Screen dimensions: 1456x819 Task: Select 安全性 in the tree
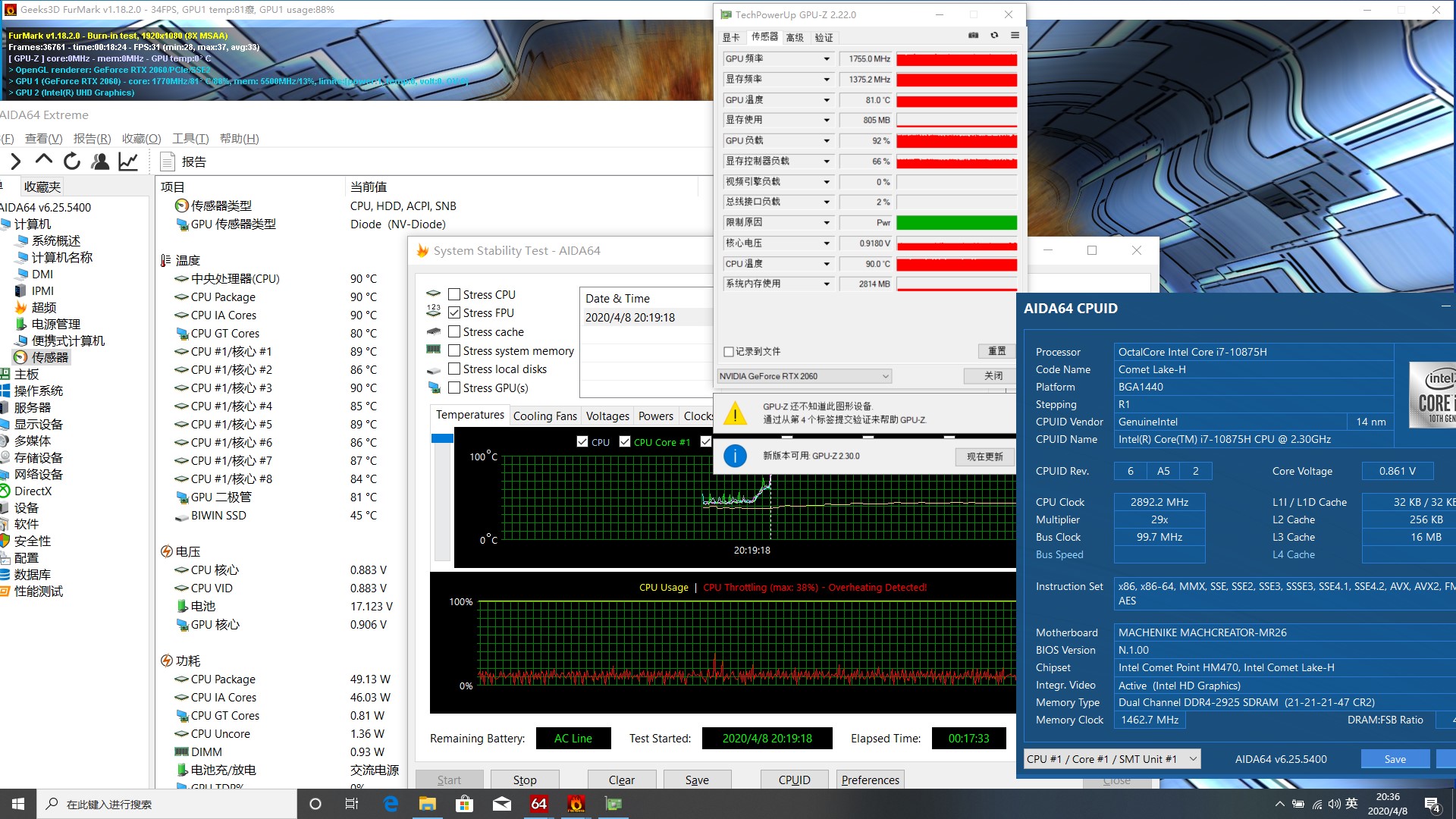(32, 541)
